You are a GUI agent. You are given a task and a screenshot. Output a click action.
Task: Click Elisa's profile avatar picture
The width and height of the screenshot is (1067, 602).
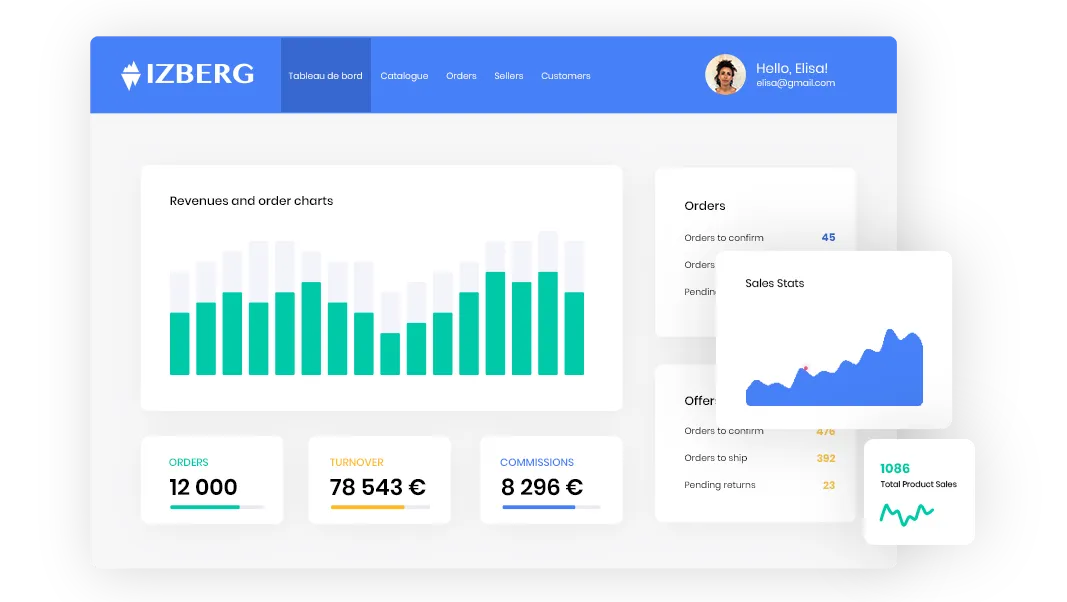pos(725,75)
